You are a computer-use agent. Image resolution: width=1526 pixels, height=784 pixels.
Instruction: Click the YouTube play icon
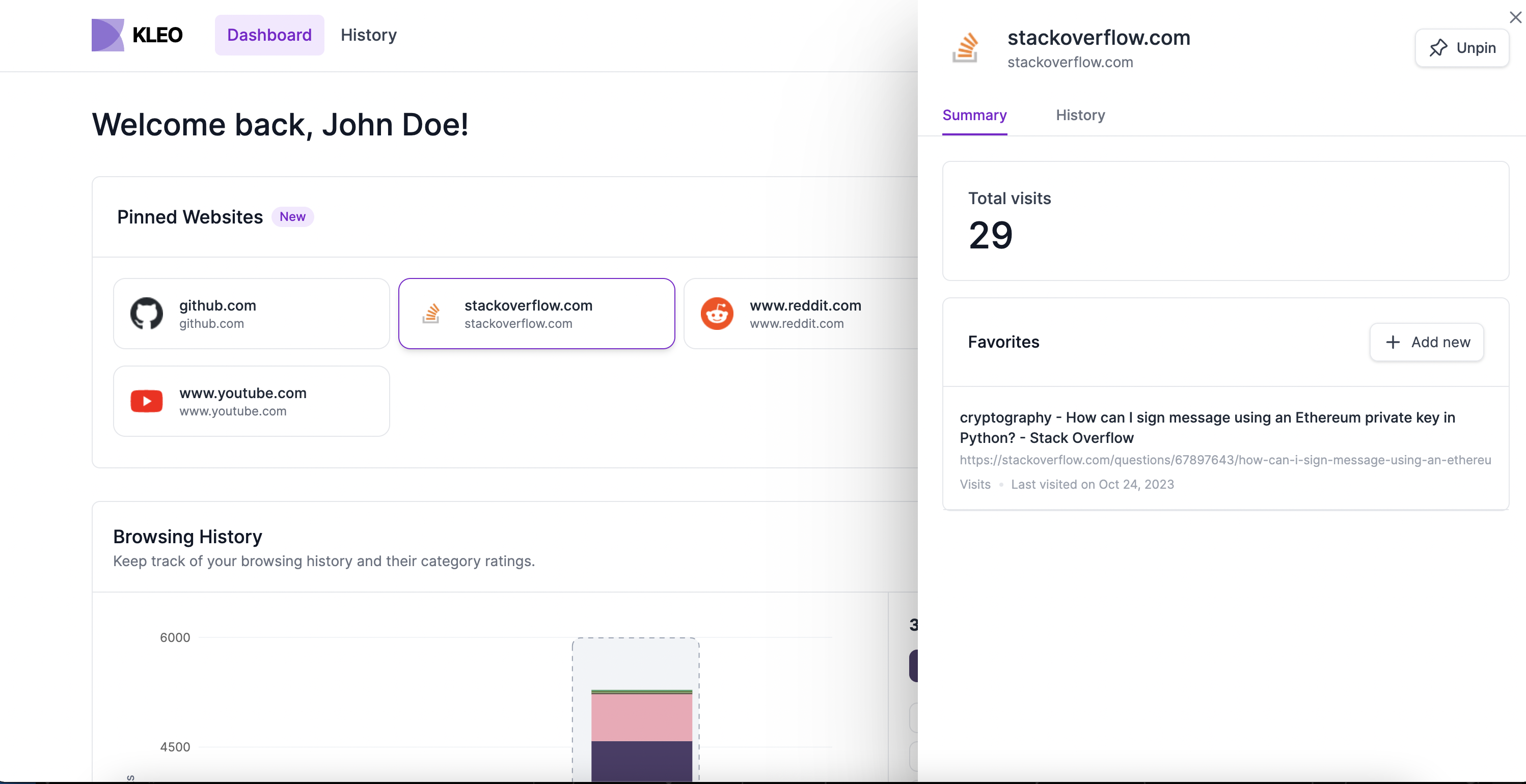(x=146, y=401)
